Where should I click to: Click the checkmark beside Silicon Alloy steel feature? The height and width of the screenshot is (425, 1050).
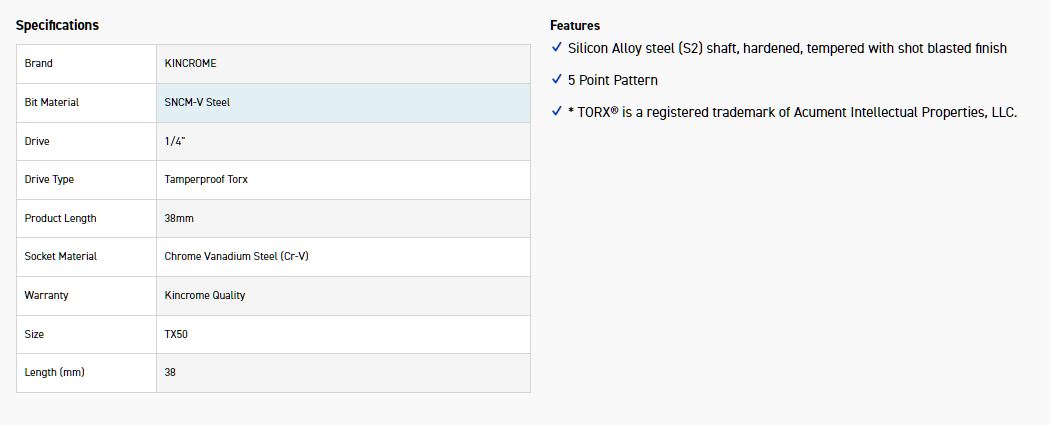pos(557,48)
